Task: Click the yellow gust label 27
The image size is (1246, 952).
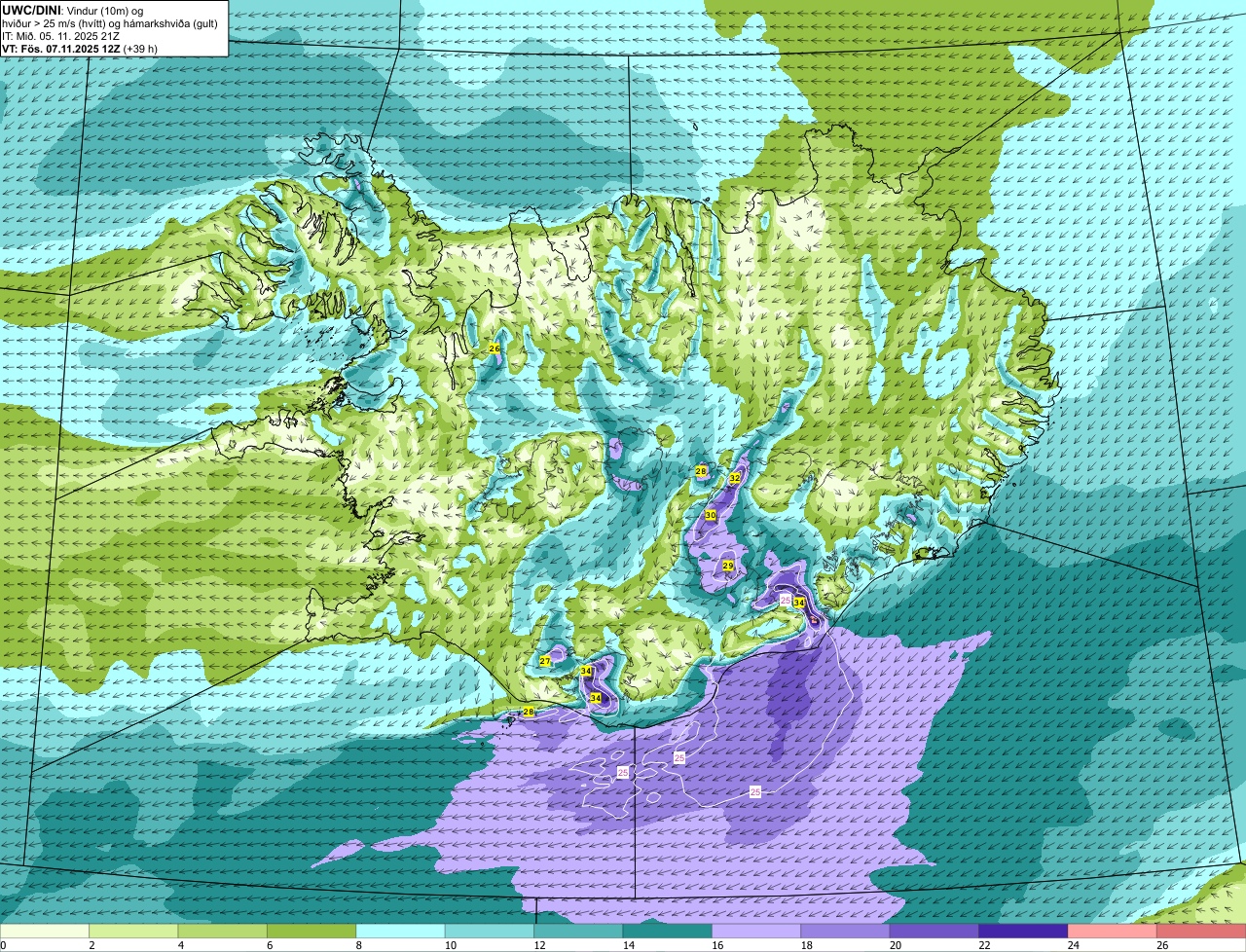Action: (x=545, y=662)
